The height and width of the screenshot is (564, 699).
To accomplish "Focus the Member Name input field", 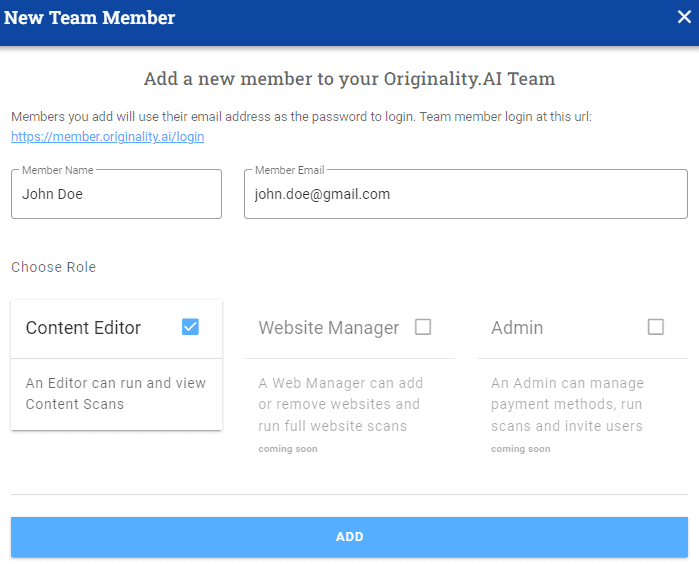I will (116, 194).
